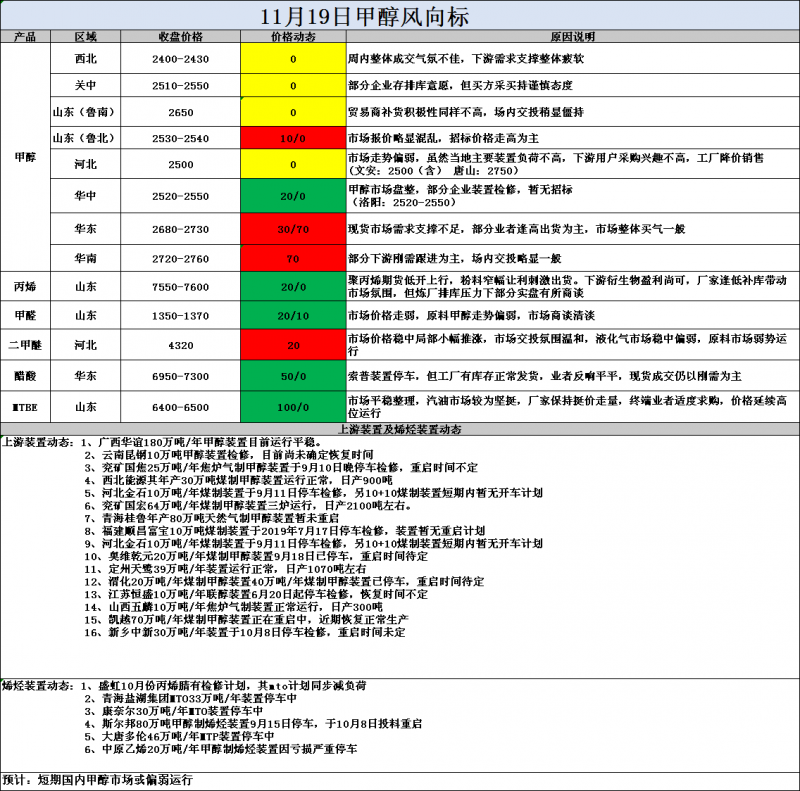Click the red '10/0' price change cell

coord(293,138)
